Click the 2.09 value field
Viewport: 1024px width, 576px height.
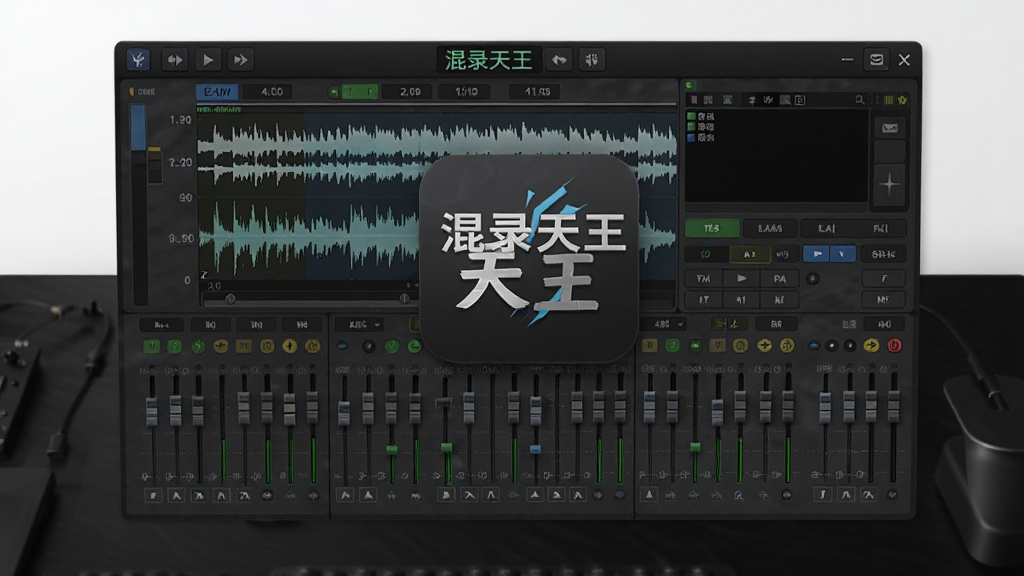[409, 92]
